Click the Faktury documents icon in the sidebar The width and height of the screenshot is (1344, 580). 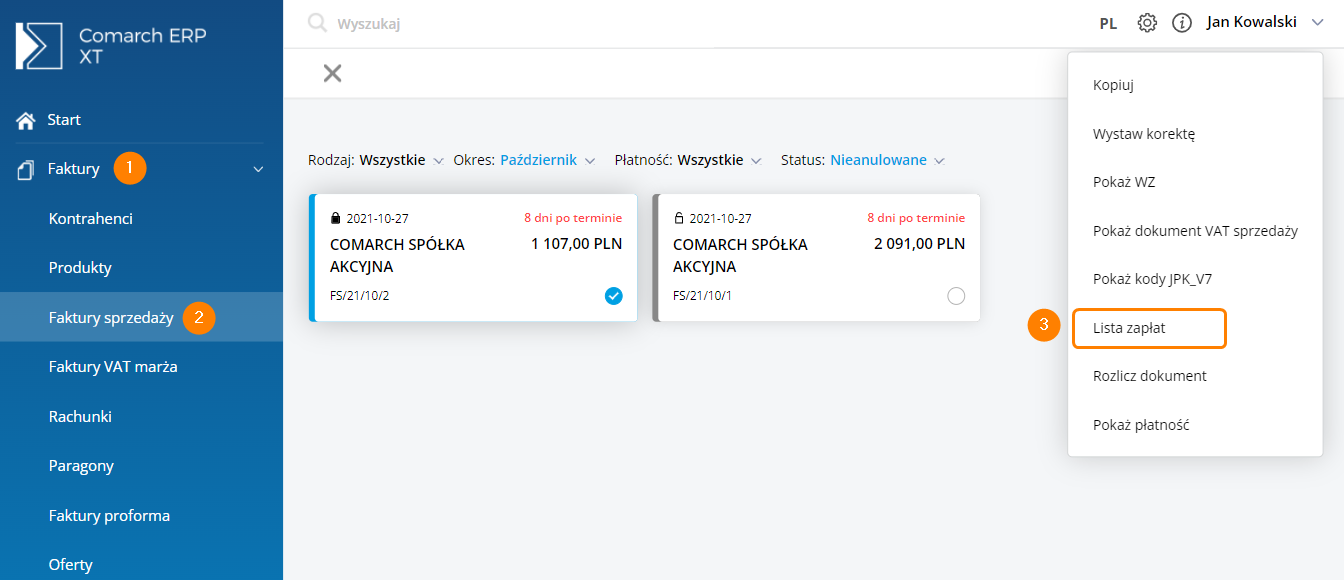tap(26, 169)
